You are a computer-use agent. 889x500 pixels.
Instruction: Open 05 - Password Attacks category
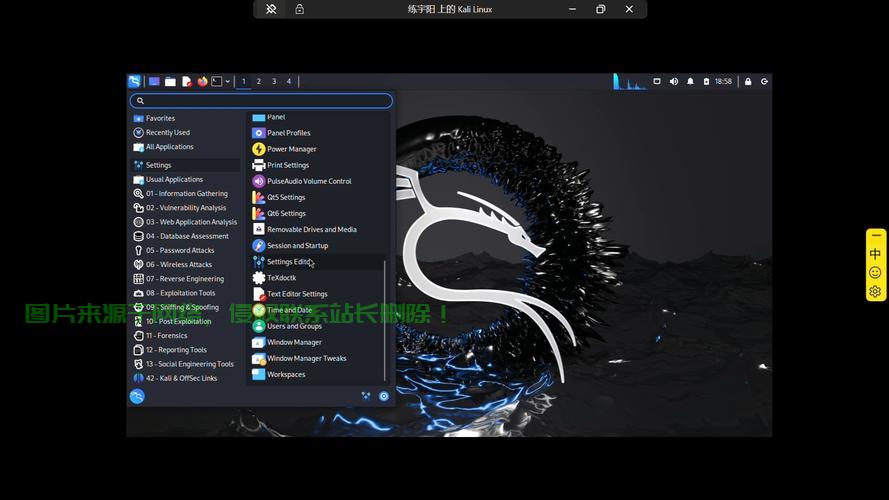186,250
